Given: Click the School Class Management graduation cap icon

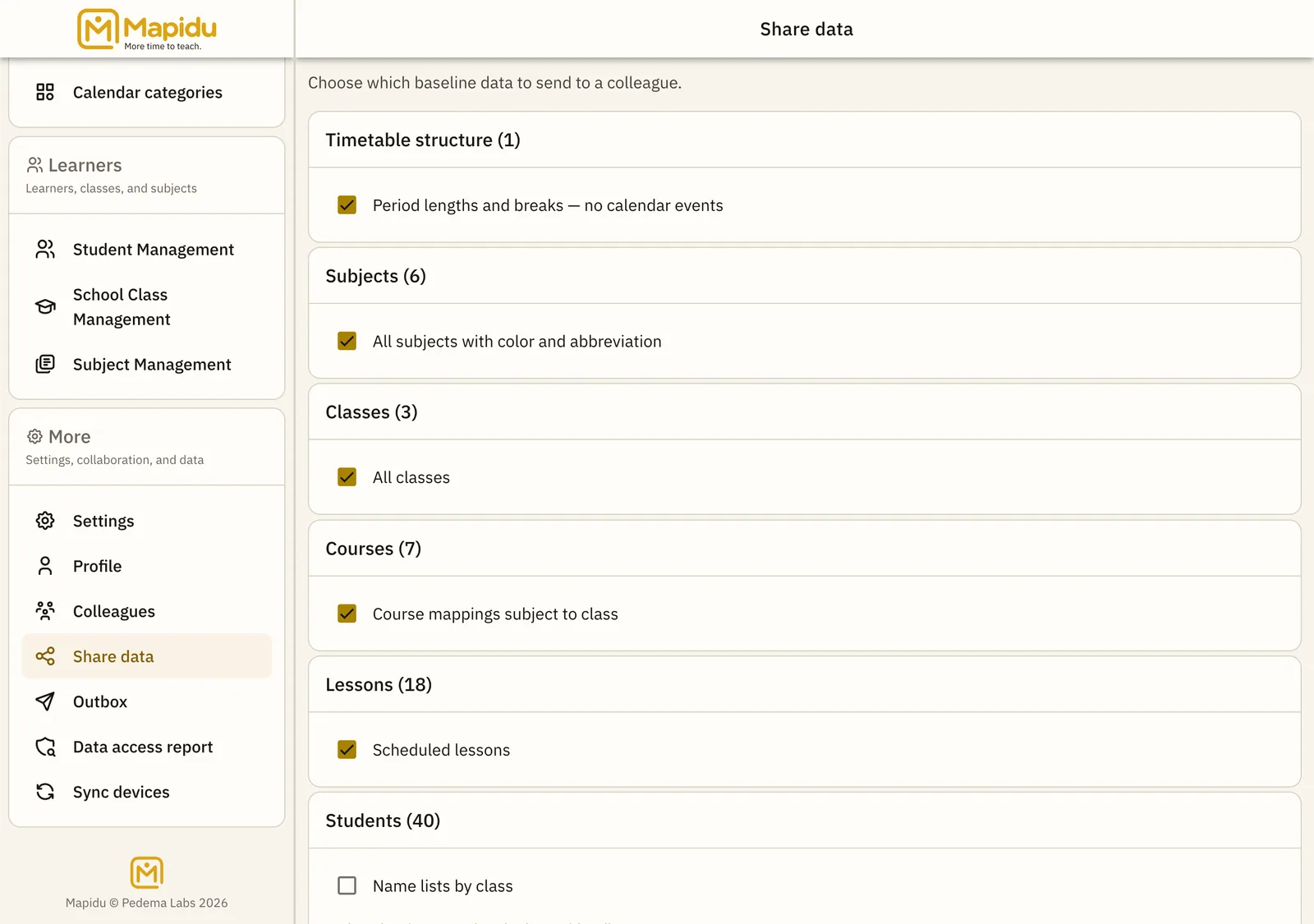Looking at the screenshot, I should point(45,306).
